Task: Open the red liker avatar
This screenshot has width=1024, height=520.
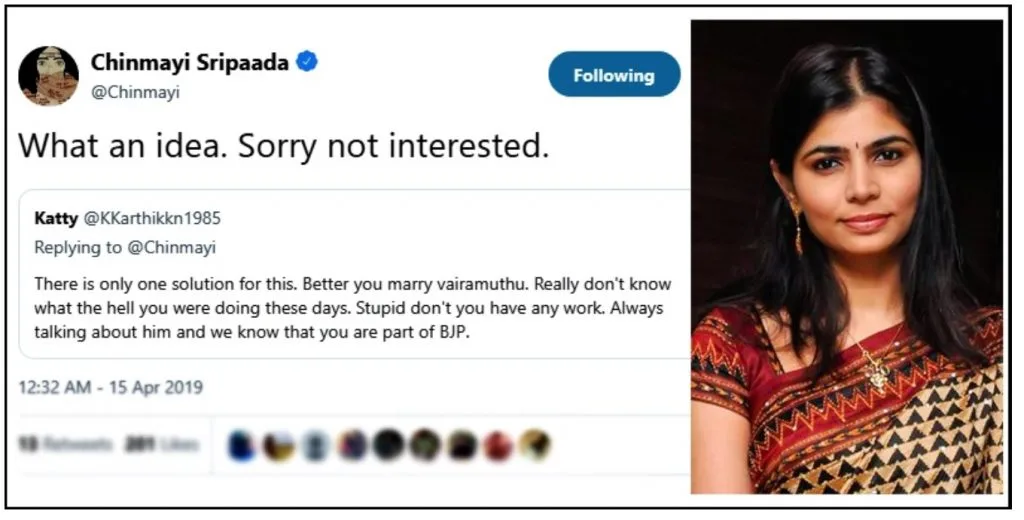Action: click(x=498, y=445)
